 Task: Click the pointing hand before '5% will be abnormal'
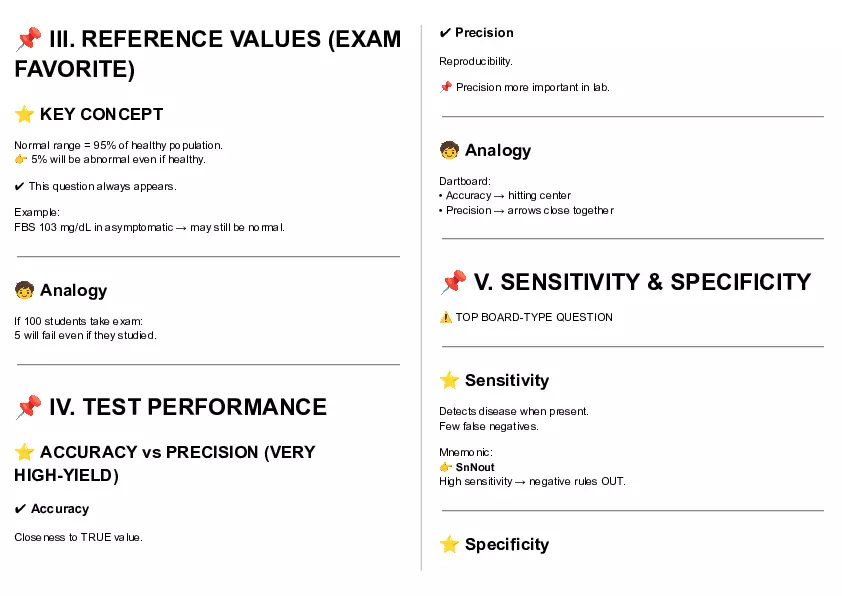point(21,159)
